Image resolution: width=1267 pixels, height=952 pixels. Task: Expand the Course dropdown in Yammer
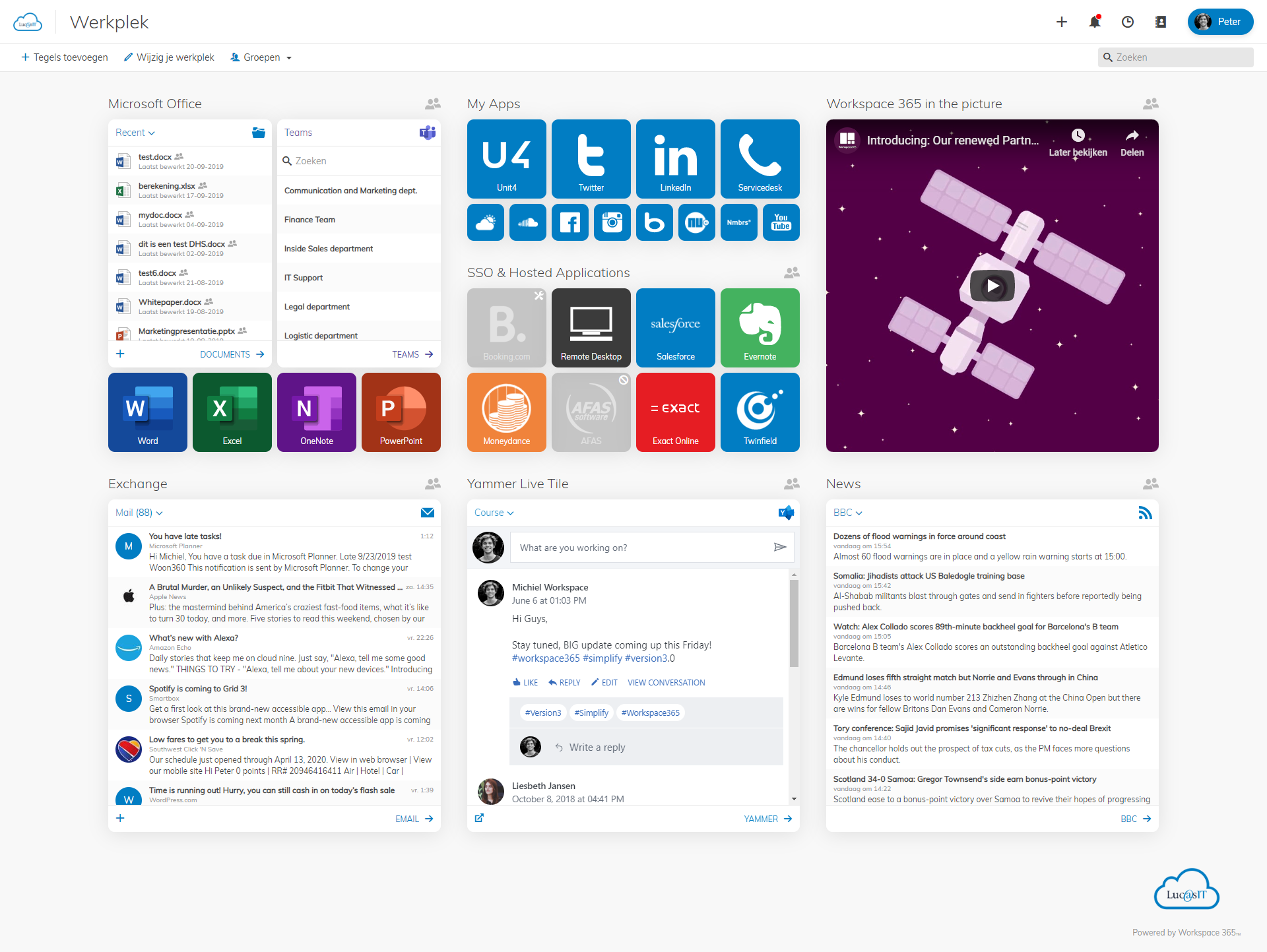pyautogui.click(x=494, y=513)
